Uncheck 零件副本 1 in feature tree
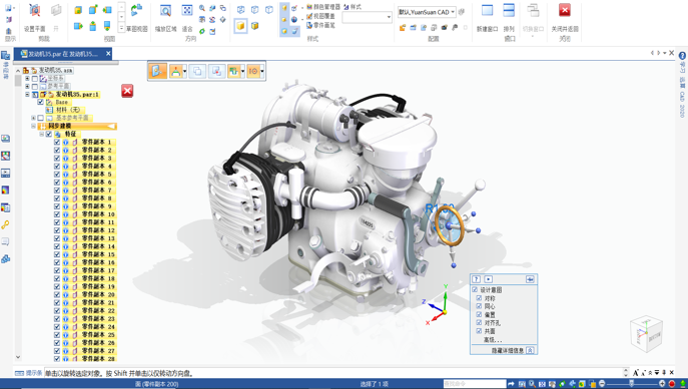Screen dimensions: 688x389 pos(57,142)
